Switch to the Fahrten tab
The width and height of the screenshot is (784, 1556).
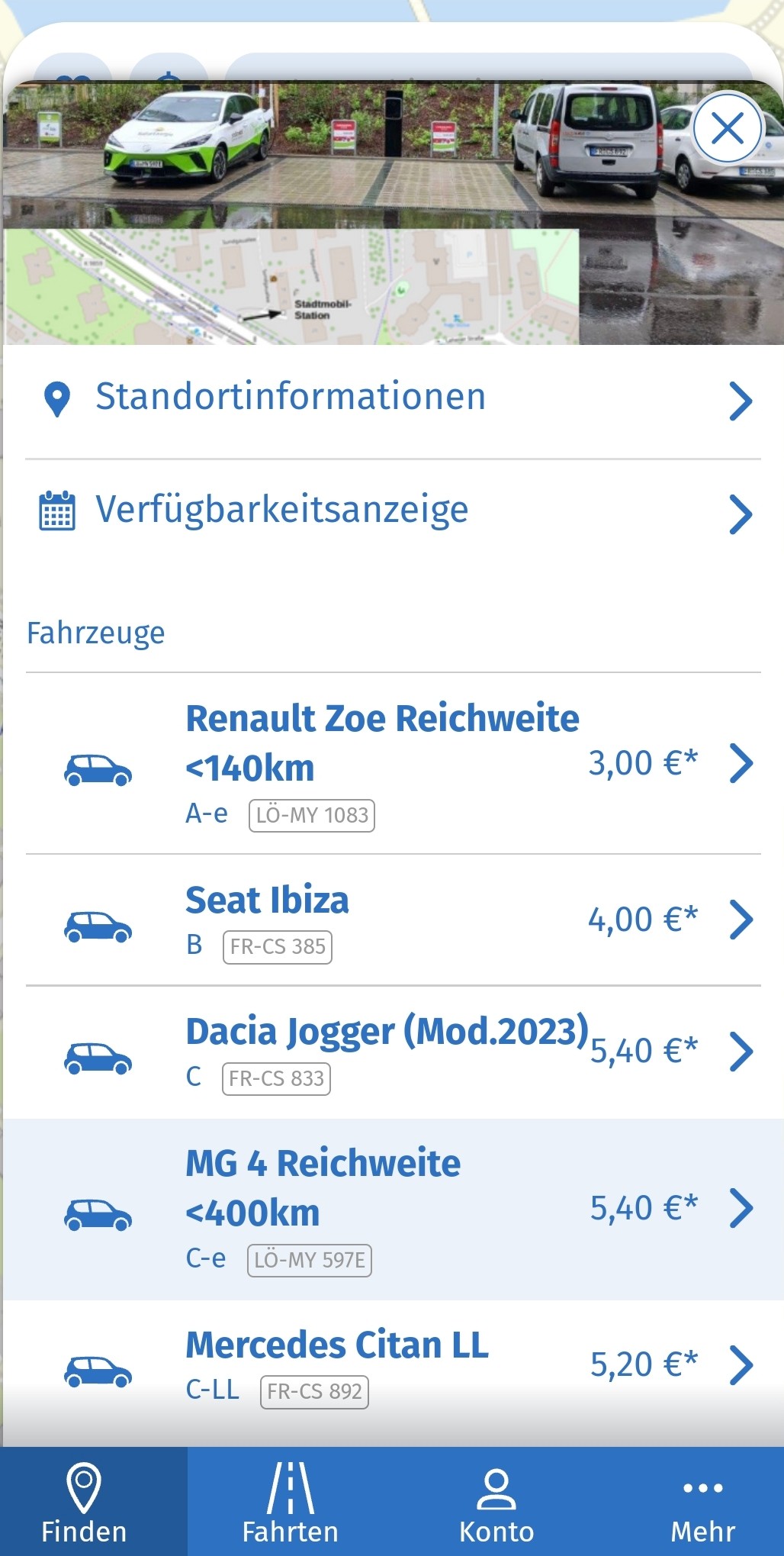click(290, 1502)
